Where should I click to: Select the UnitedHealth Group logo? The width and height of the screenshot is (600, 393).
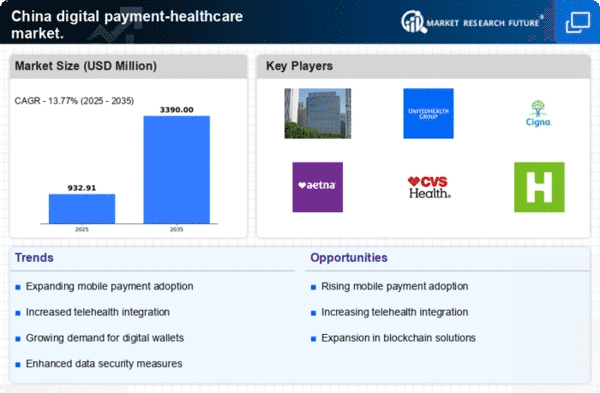[x=428, y=113]
